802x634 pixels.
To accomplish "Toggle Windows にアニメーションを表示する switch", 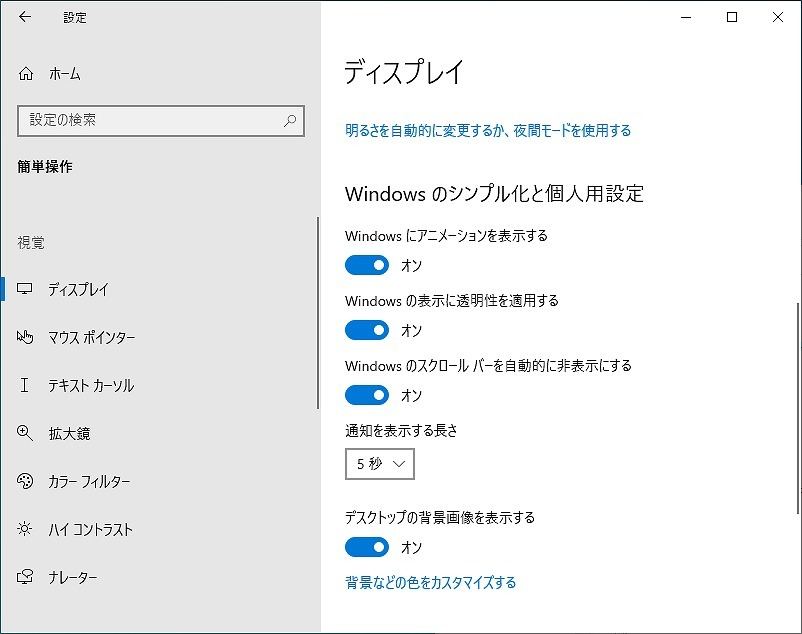I will (367, 265).
